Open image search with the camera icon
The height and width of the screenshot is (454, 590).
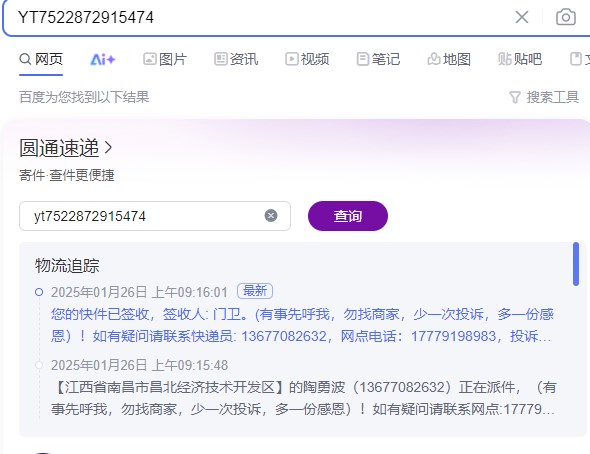pos(566,17)
